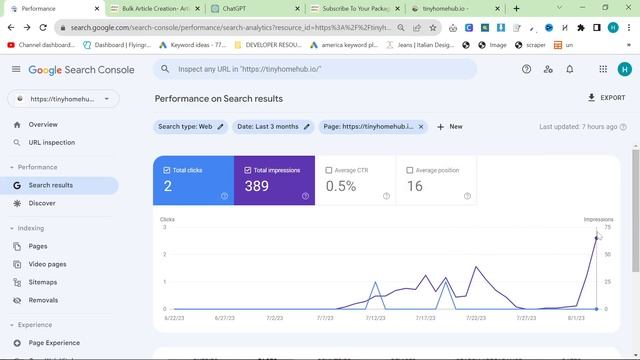This screenshot has height=360, width=640.
Task: Edit the Search type: Web filter pencil
Action: tap(220, 127)
